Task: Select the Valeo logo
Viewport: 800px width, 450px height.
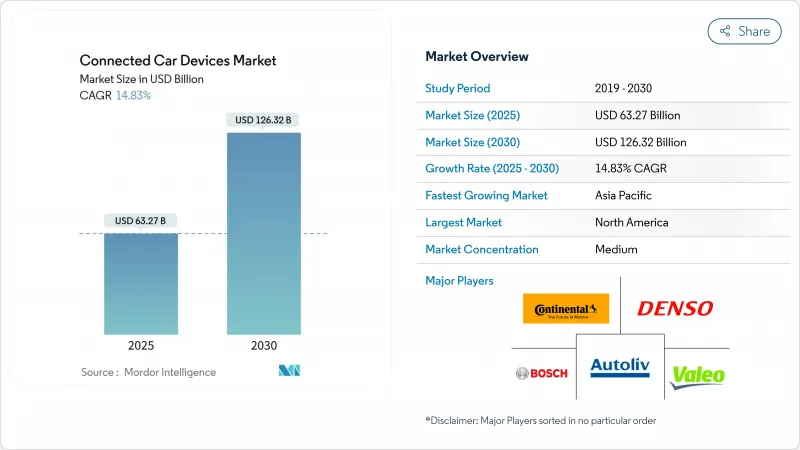Action: [x=697, y=375]
